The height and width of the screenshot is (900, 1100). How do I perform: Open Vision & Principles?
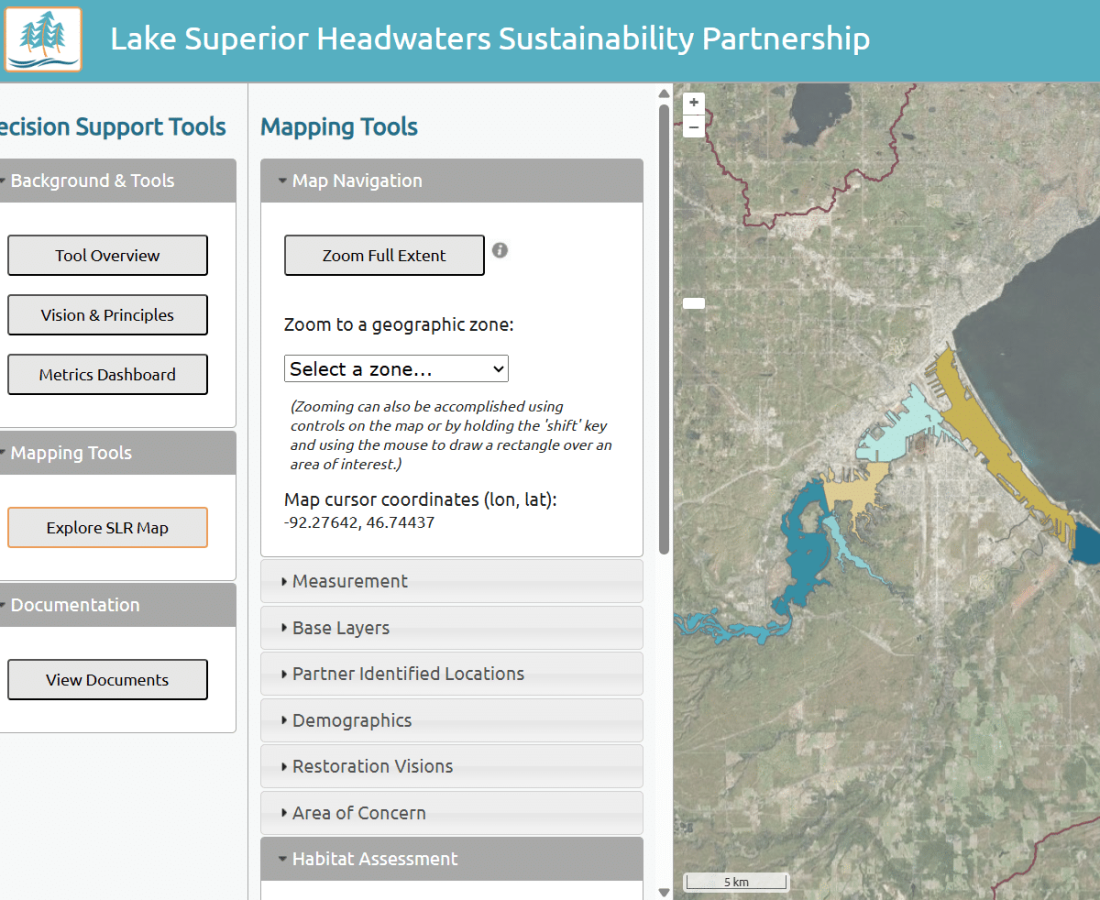(107, 315)
